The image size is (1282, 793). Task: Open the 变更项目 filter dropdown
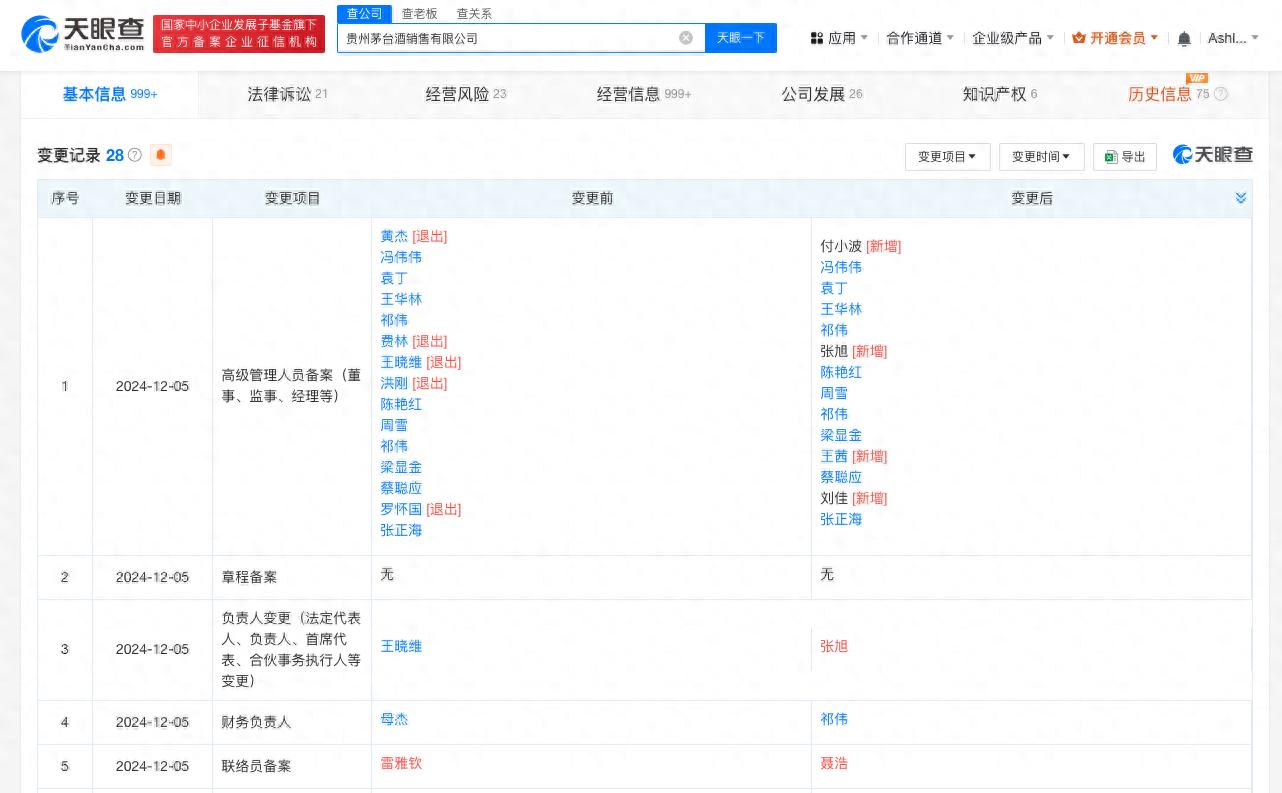click(947, 157)
